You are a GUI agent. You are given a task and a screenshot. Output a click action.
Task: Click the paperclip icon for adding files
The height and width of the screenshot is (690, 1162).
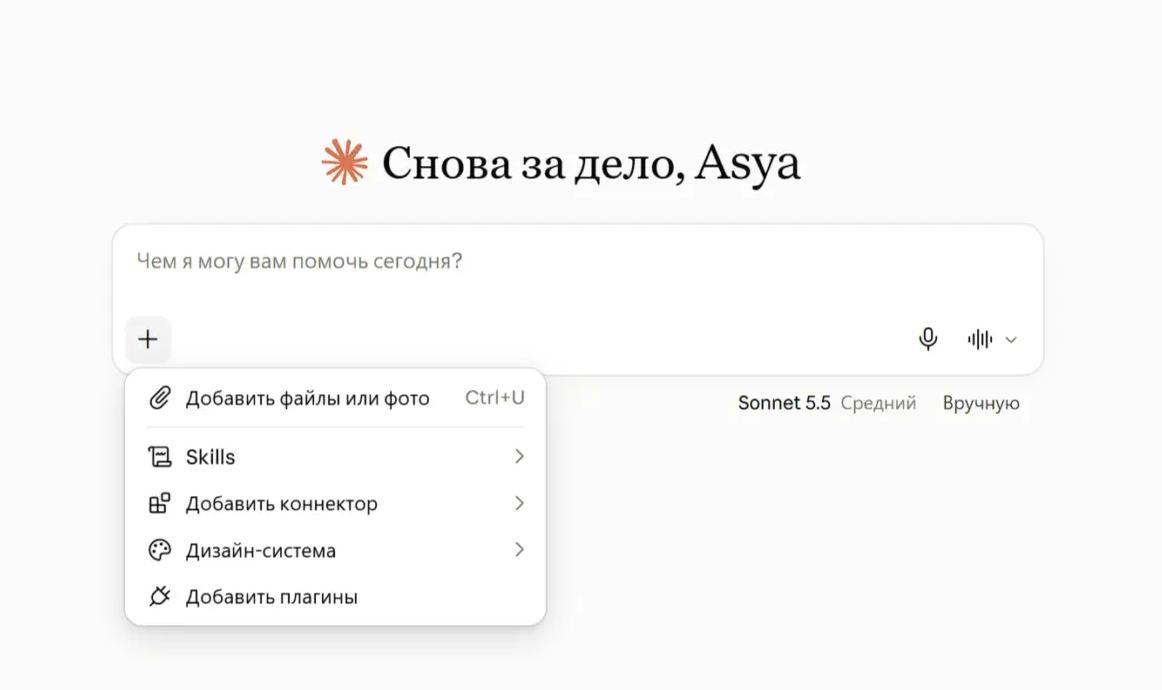click(x=160, y=398)
